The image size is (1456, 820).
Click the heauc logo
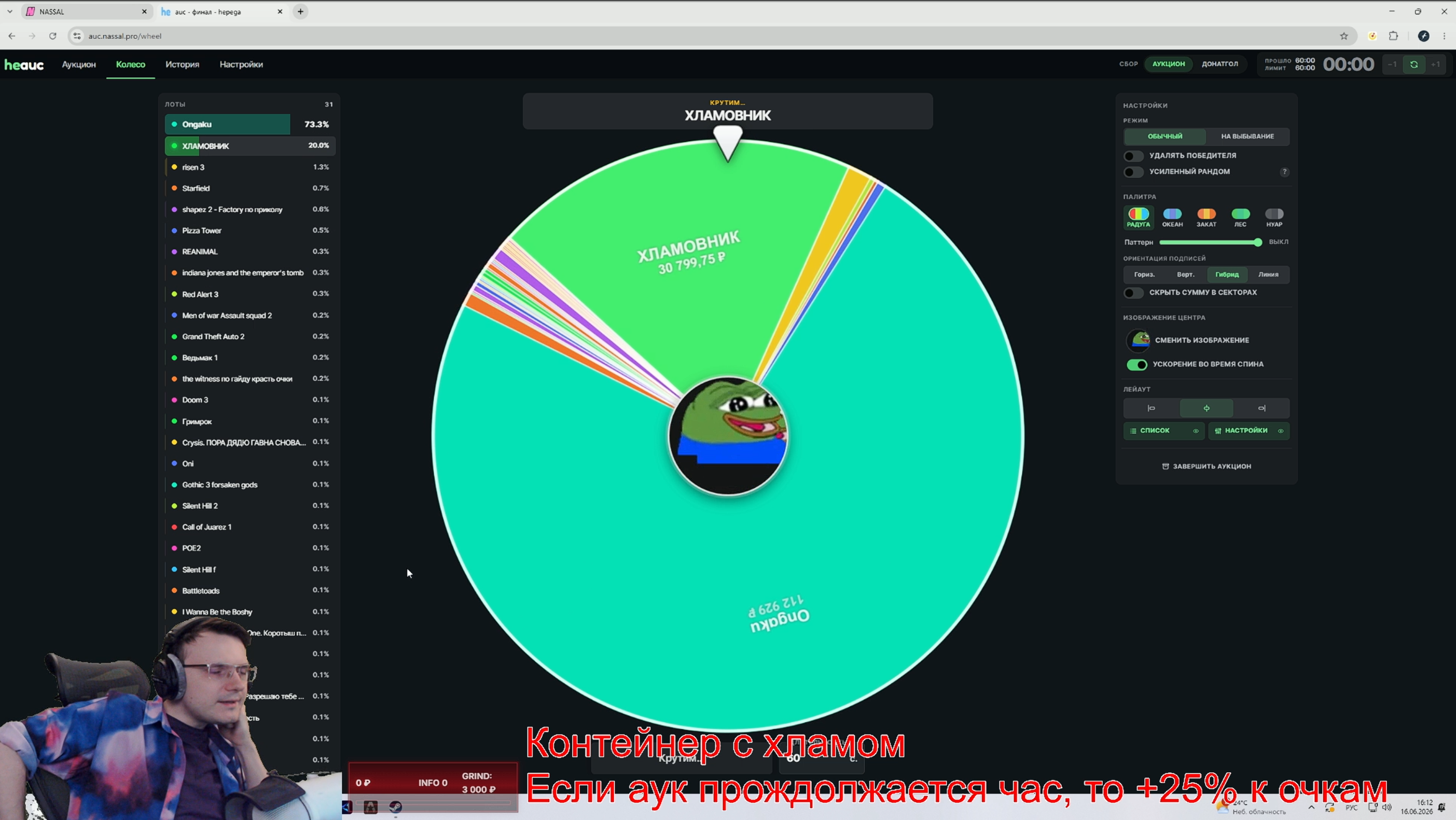coord(24,64)
